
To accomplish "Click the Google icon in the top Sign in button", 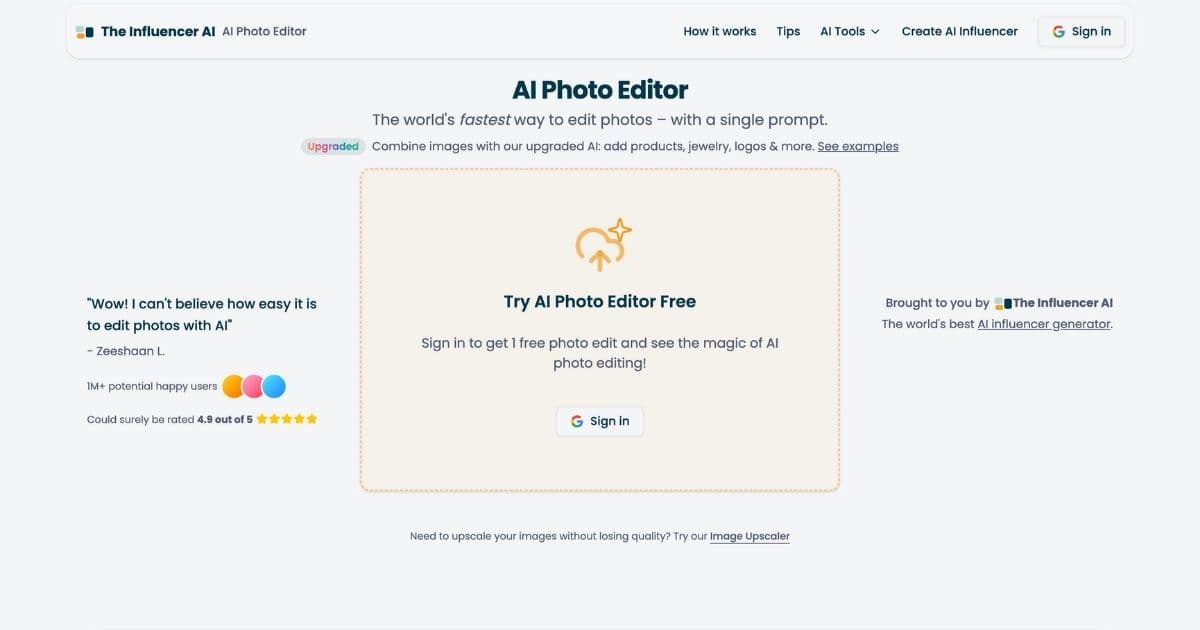I will (x=1059, y=31).
